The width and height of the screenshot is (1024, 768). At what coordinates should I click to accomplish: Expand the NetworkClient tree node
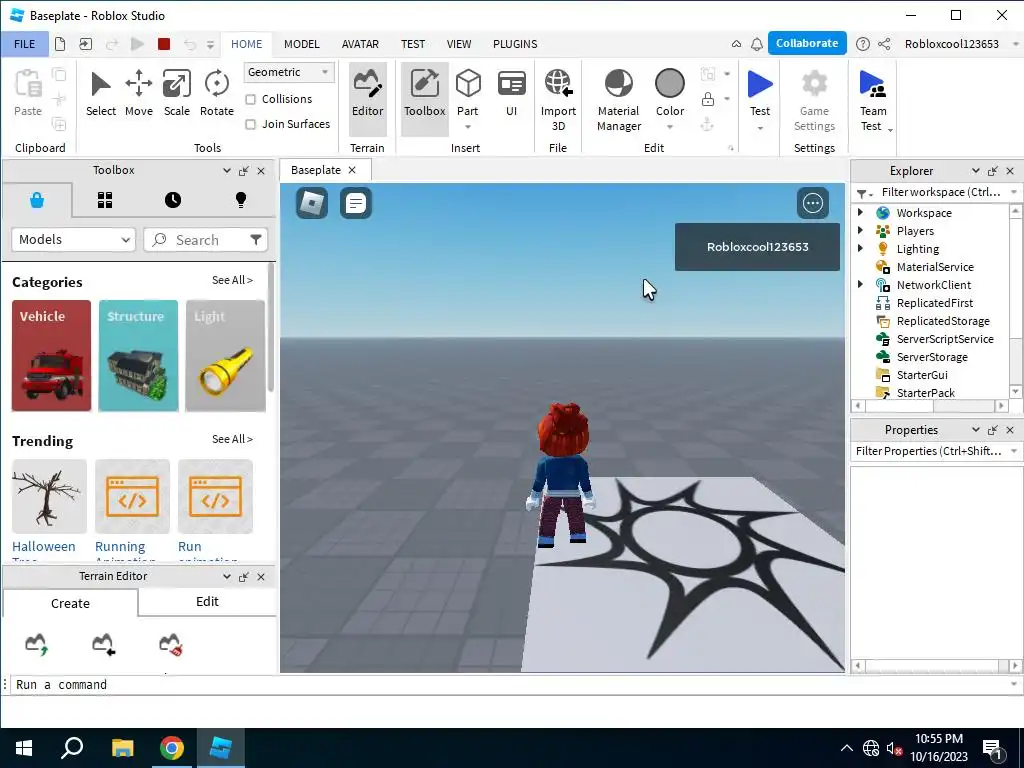[860, 284]
